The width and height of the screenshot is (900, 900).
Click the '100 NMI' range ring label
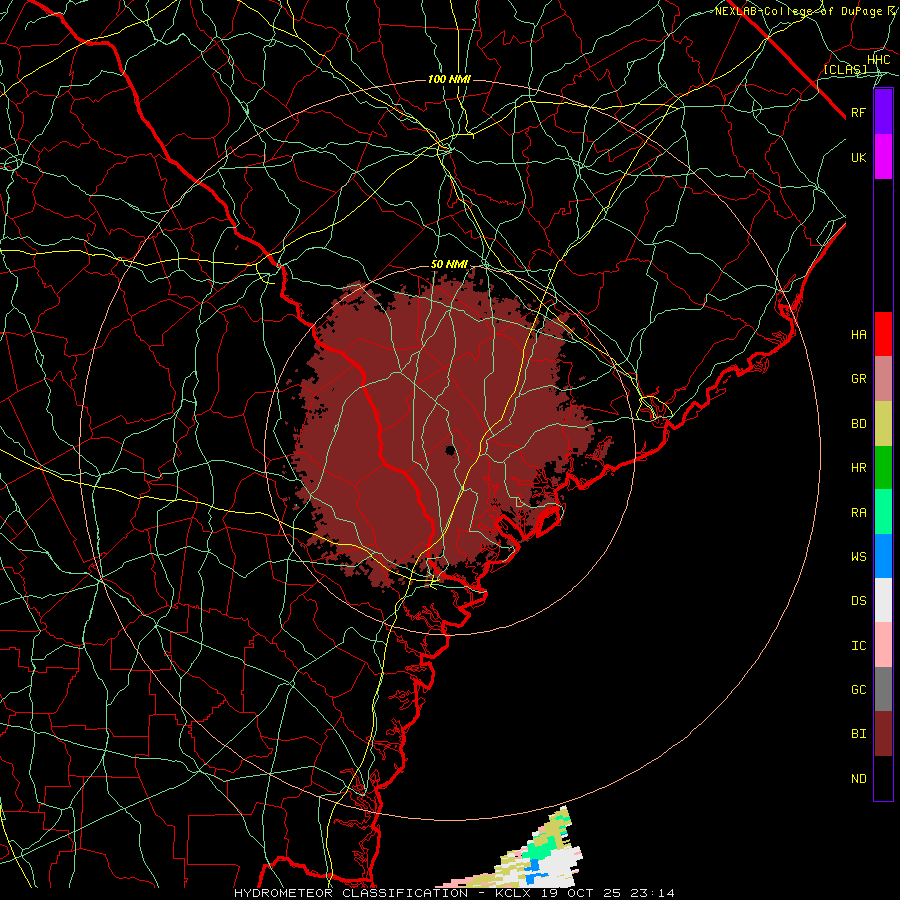449,79
